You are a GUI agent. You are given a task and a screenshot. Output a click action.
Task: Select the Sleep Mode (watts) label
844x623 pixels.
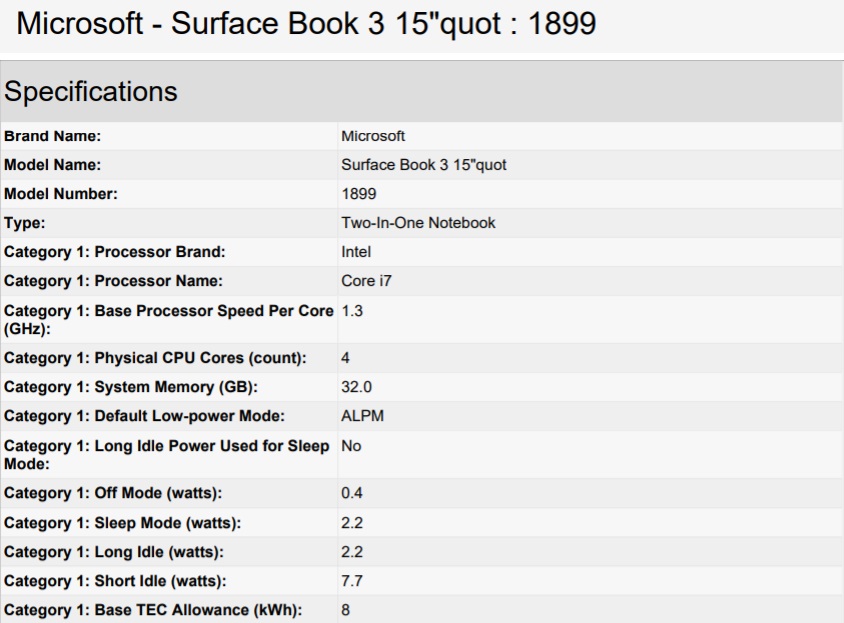coord(122,520)
